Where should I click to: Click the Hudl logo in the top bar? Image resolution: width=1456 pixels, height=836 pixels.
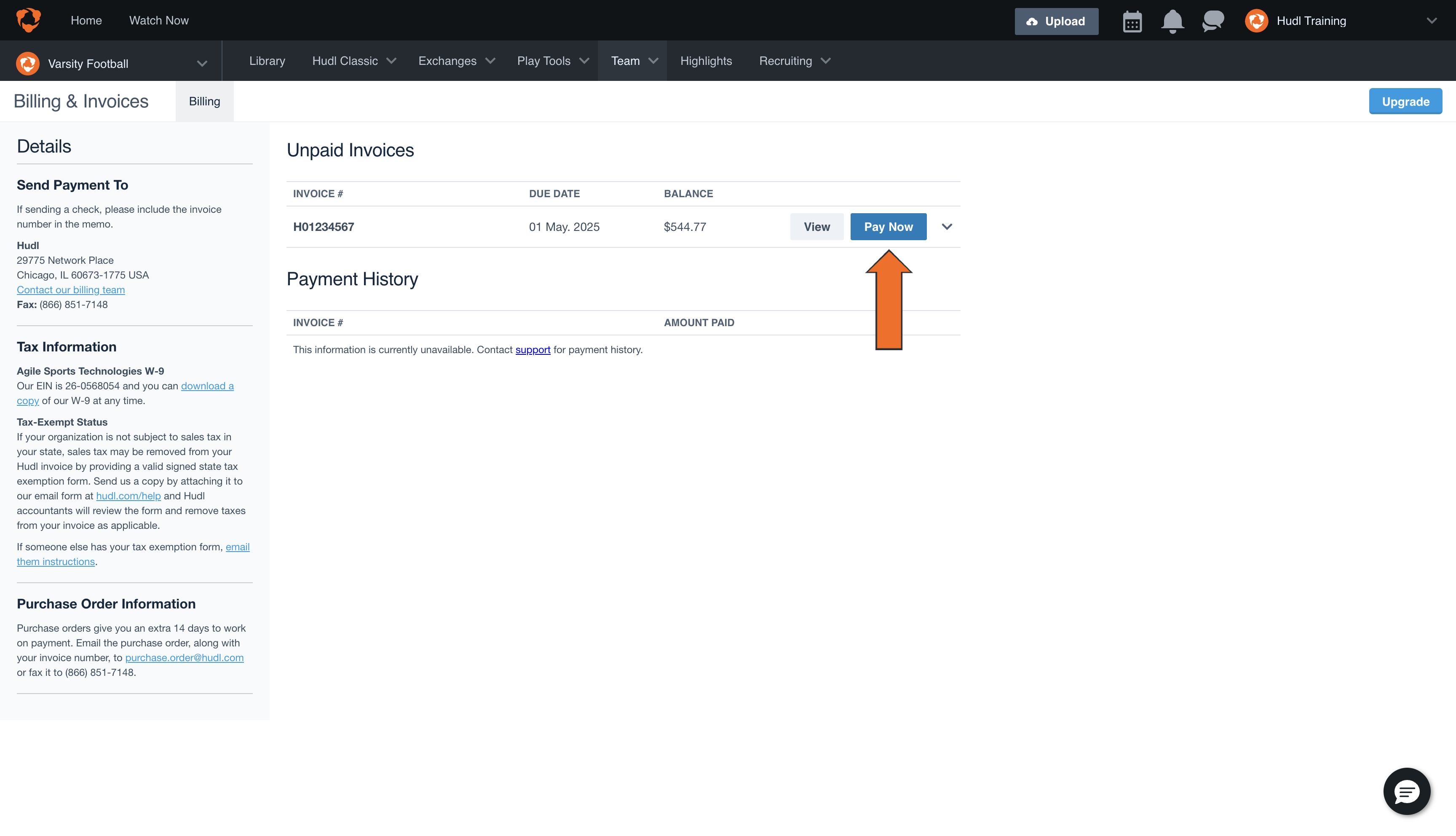(28, 20)
